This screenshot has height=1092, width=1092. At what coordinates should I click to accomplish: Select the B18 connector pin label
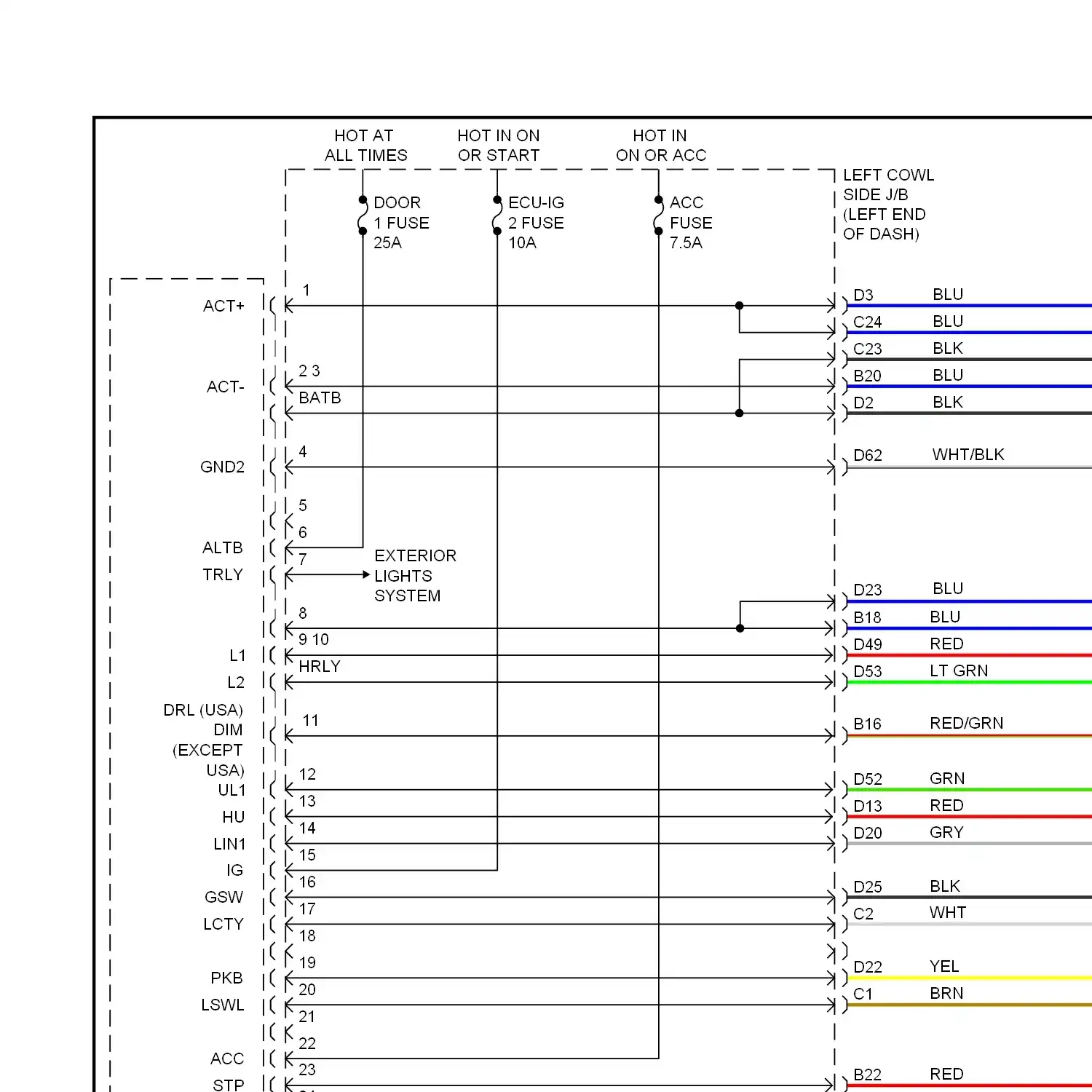tap(867, 617)
